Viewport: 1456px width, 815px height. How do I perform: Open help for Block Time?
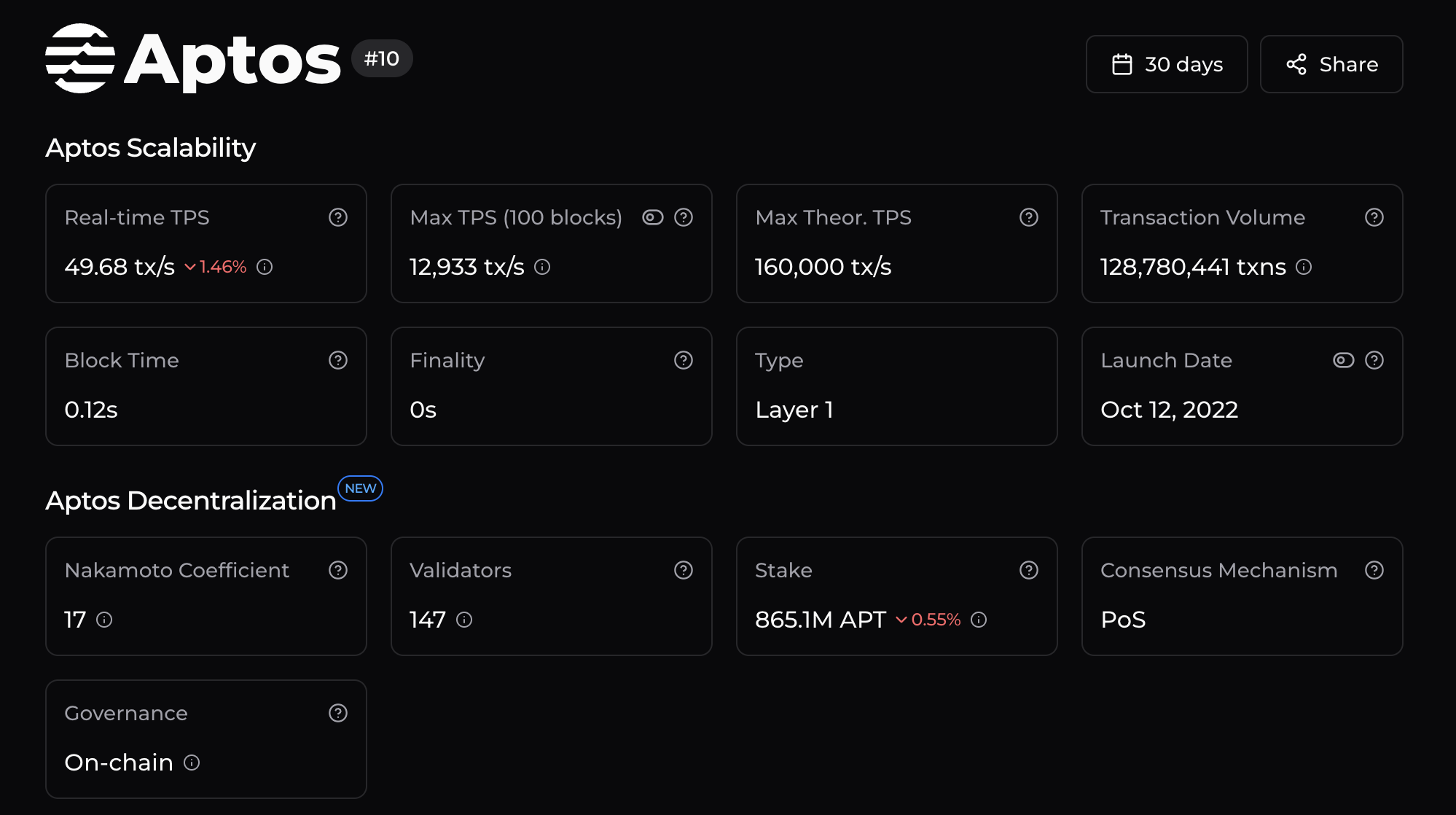pyautogui.click(x=338, y=360)
